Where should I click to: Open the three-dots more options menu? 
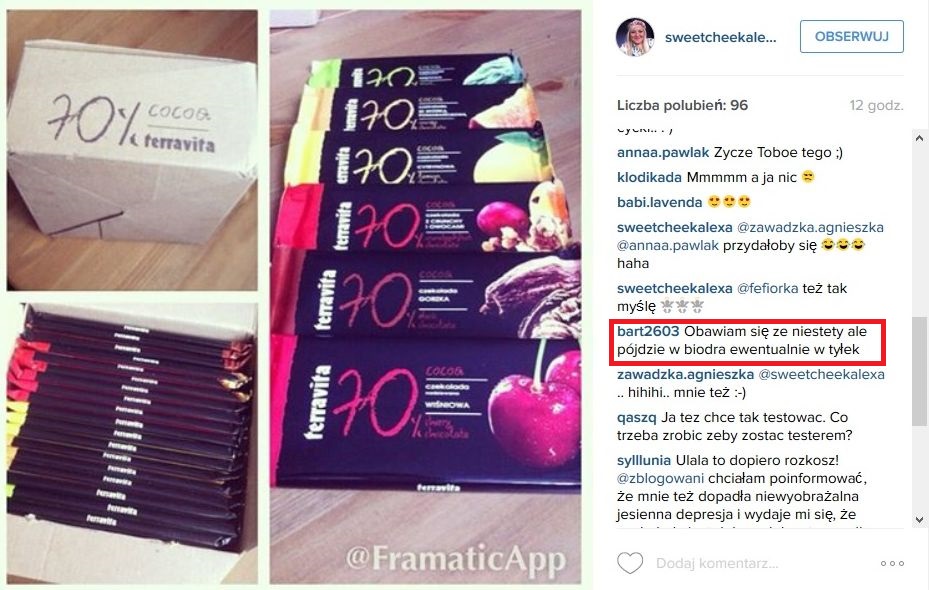892,563
